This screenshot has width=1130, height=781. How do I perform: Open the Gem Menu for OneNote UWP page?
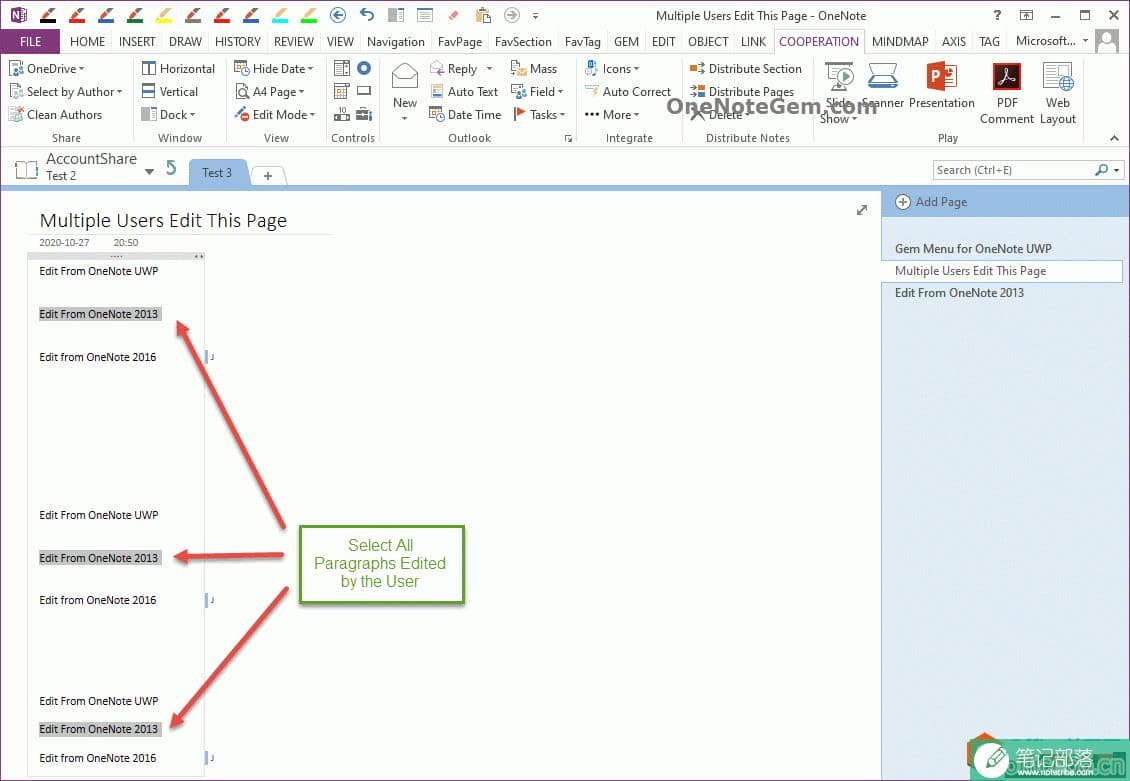tap(973, 249)
